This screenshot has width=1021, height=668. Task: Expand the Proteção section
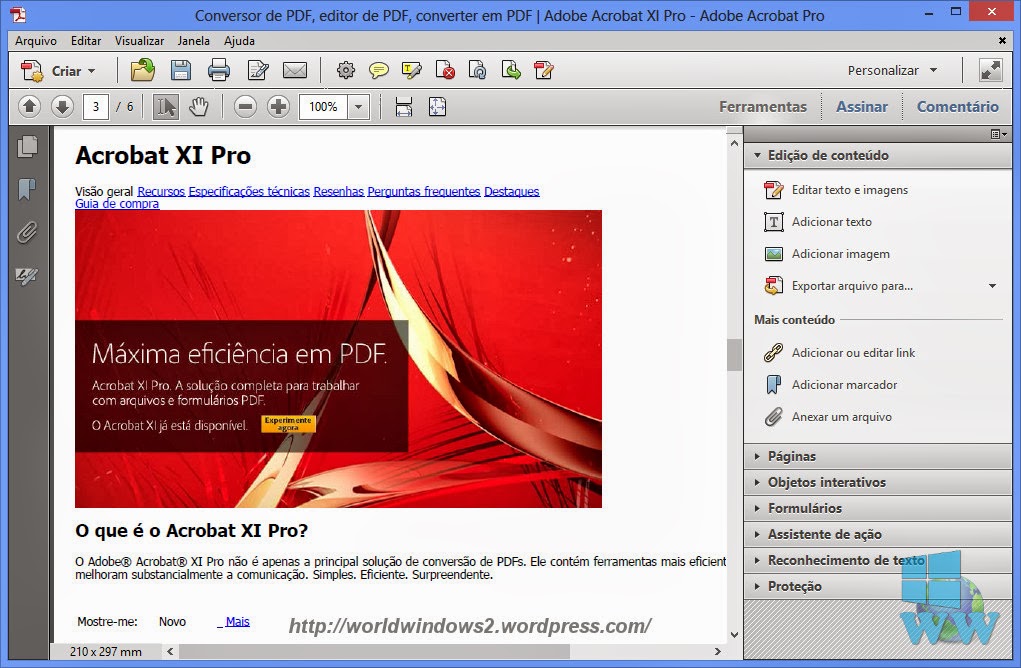[x=877, y=587]
